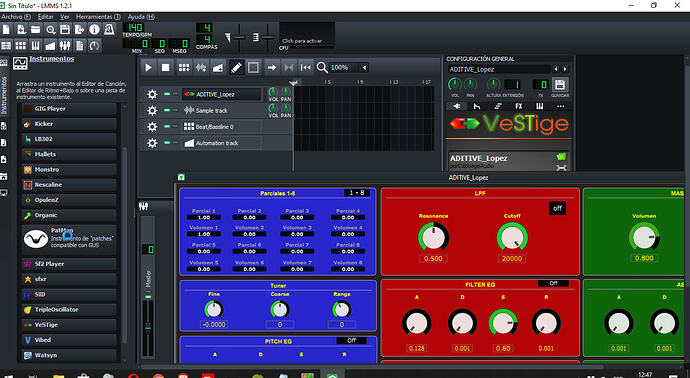Screen dimensions: 690x378
Task: Add a sample track via toolbar icon
Action: (x=201, y=67)
